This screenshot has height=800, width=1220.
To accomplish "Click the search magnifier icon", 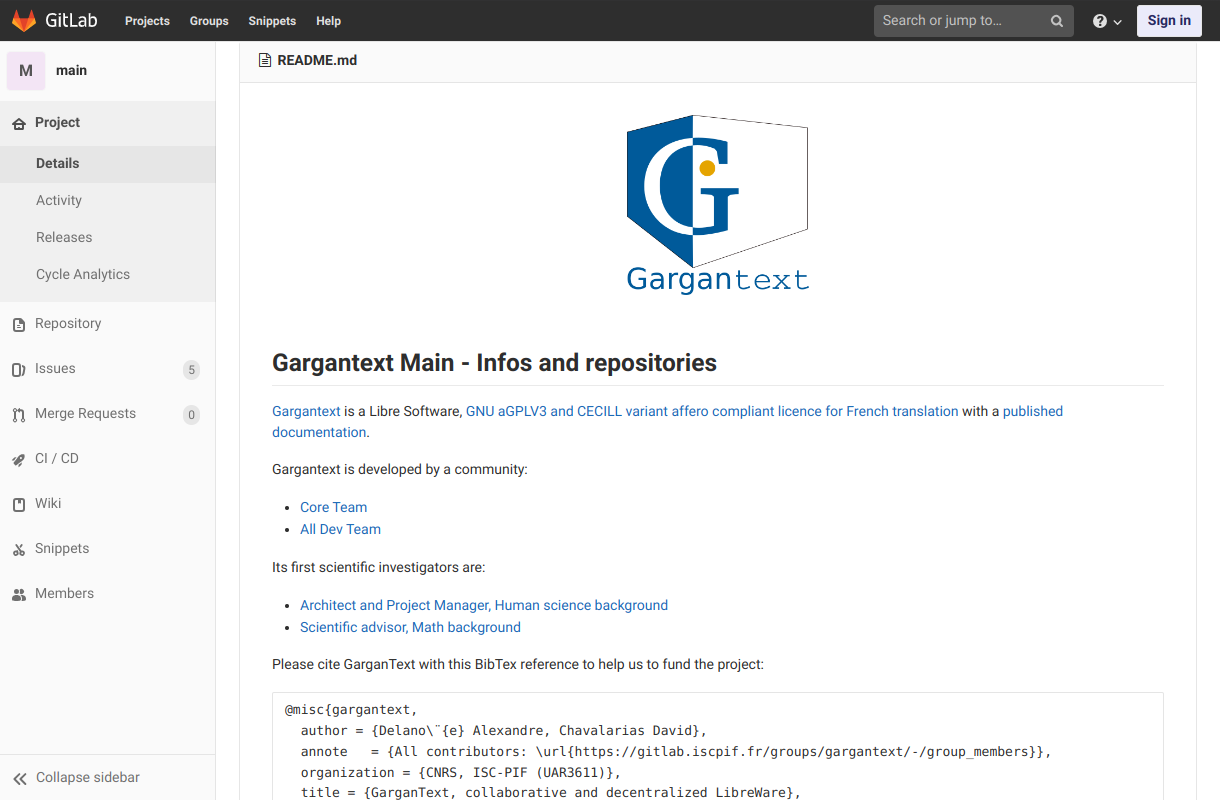I will pos(1057,21).
